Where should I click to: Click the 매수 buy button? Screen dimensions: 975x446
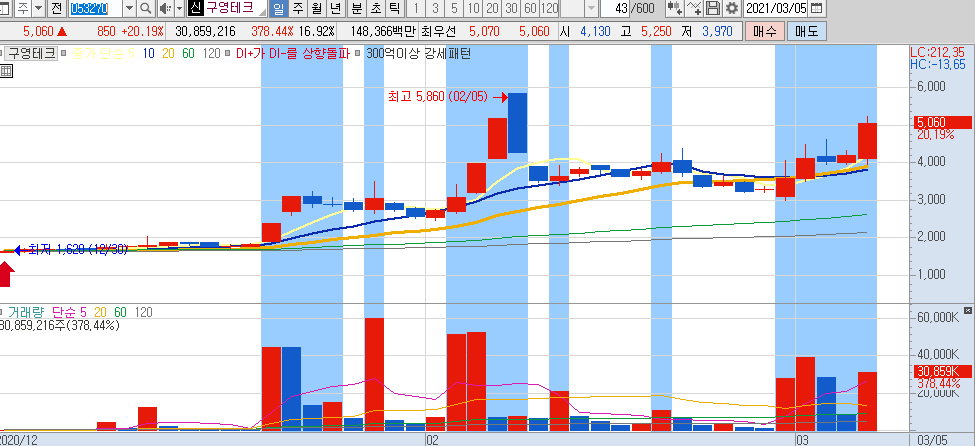(763, 31)
